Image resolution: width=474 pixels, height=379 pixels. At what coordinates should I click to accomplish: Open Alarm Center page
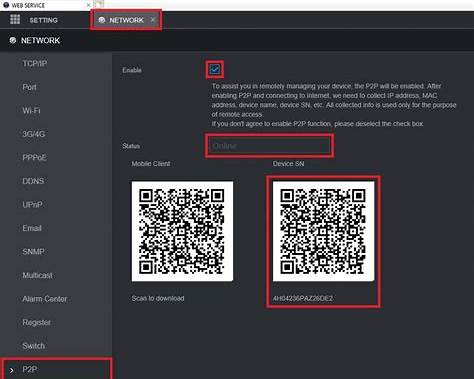(44, 299)
